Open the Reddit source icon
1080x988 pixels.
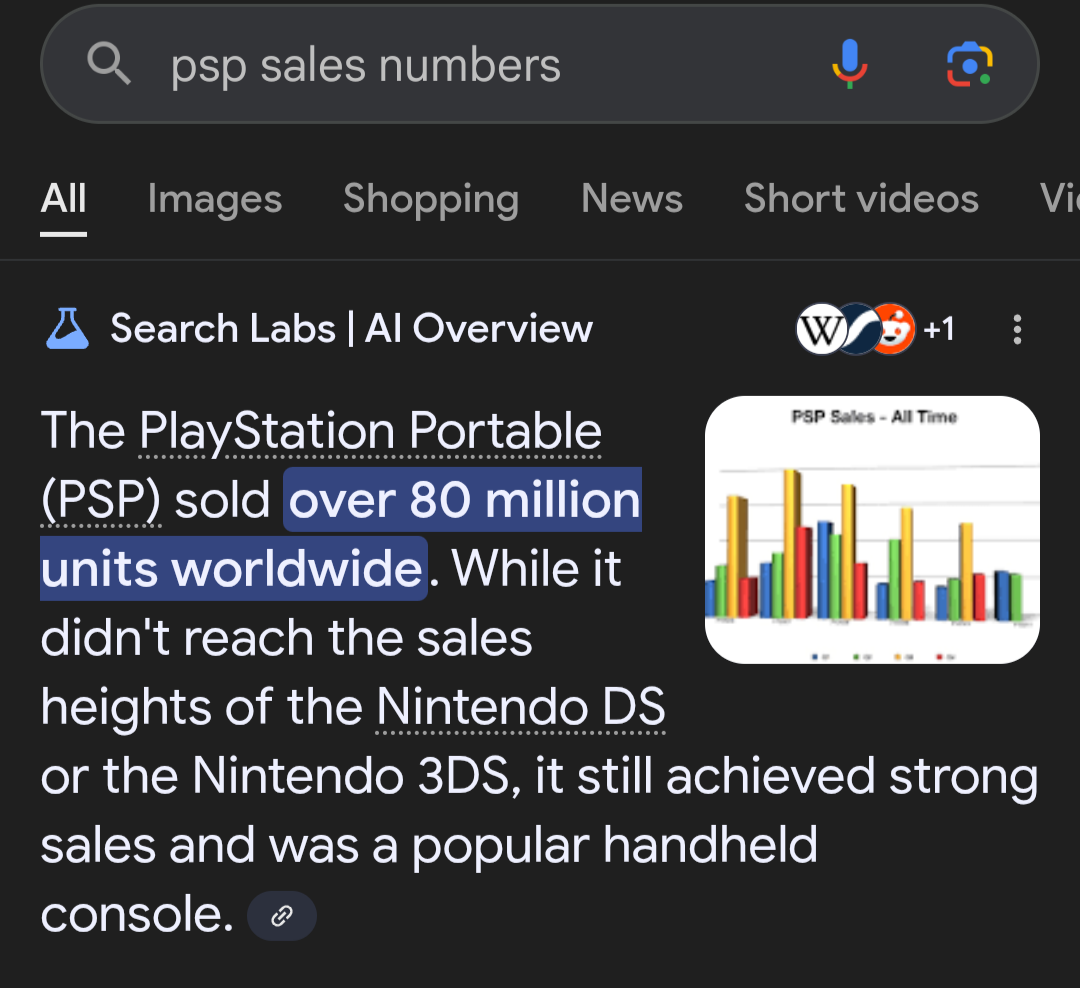point(893,329)
